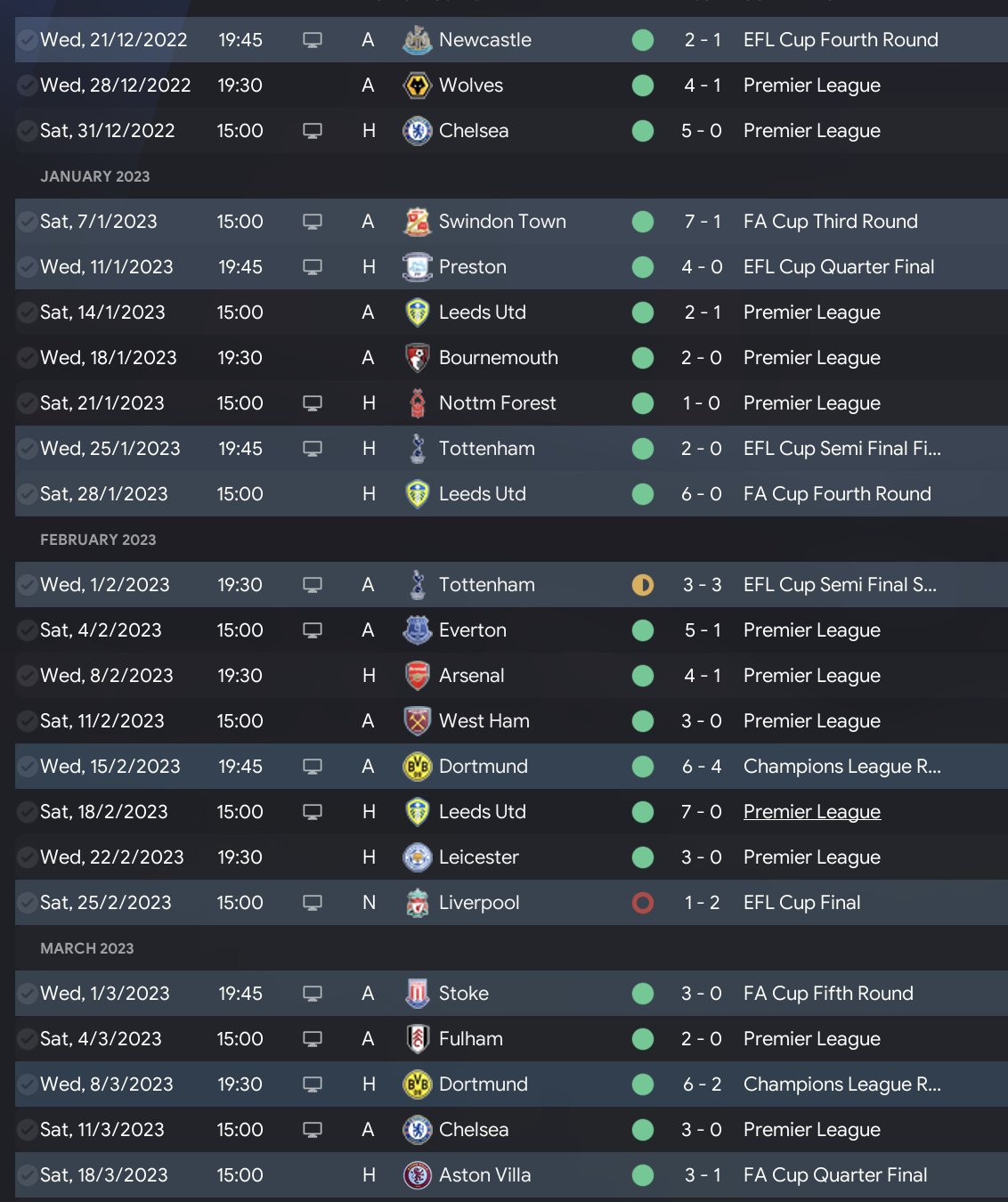Toggle the checkmark beside Sat, 14/1/2023
1008x1202 pixels.
(28, 313)
